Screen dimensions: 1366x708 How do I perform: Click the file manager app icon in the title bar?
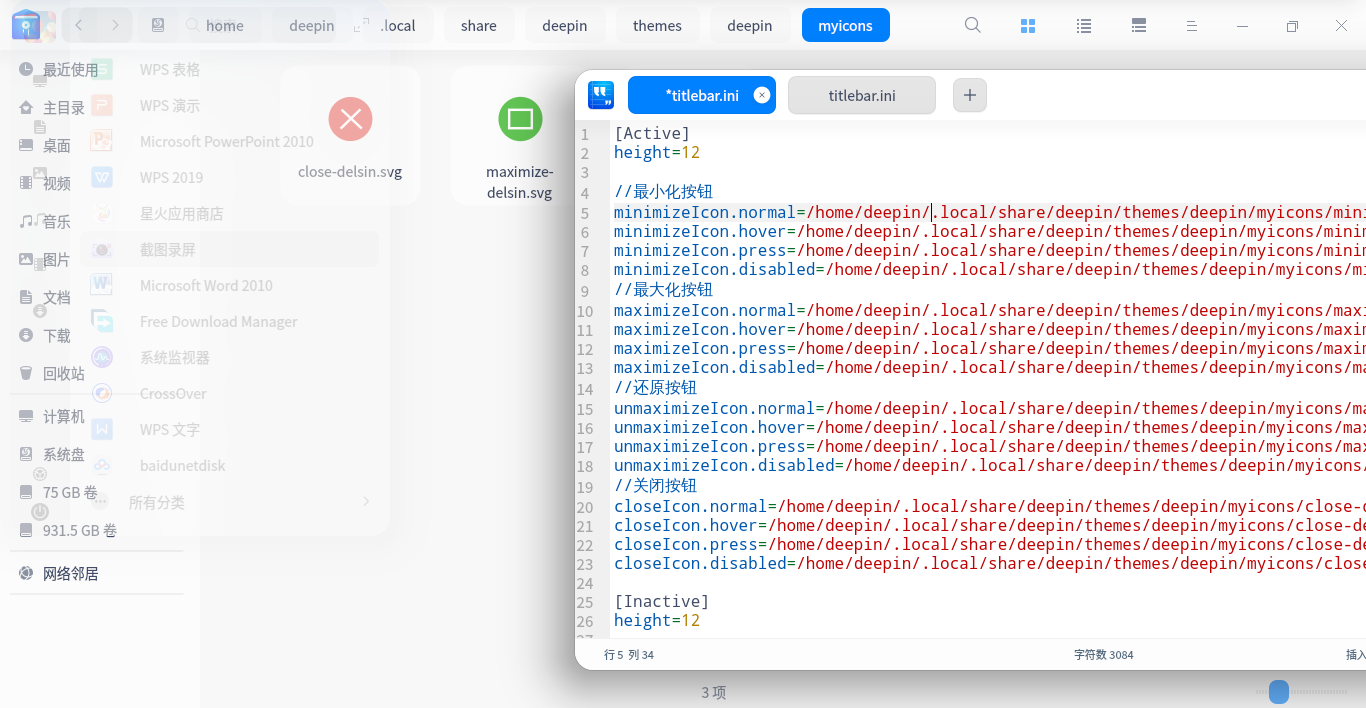[26, 26]
